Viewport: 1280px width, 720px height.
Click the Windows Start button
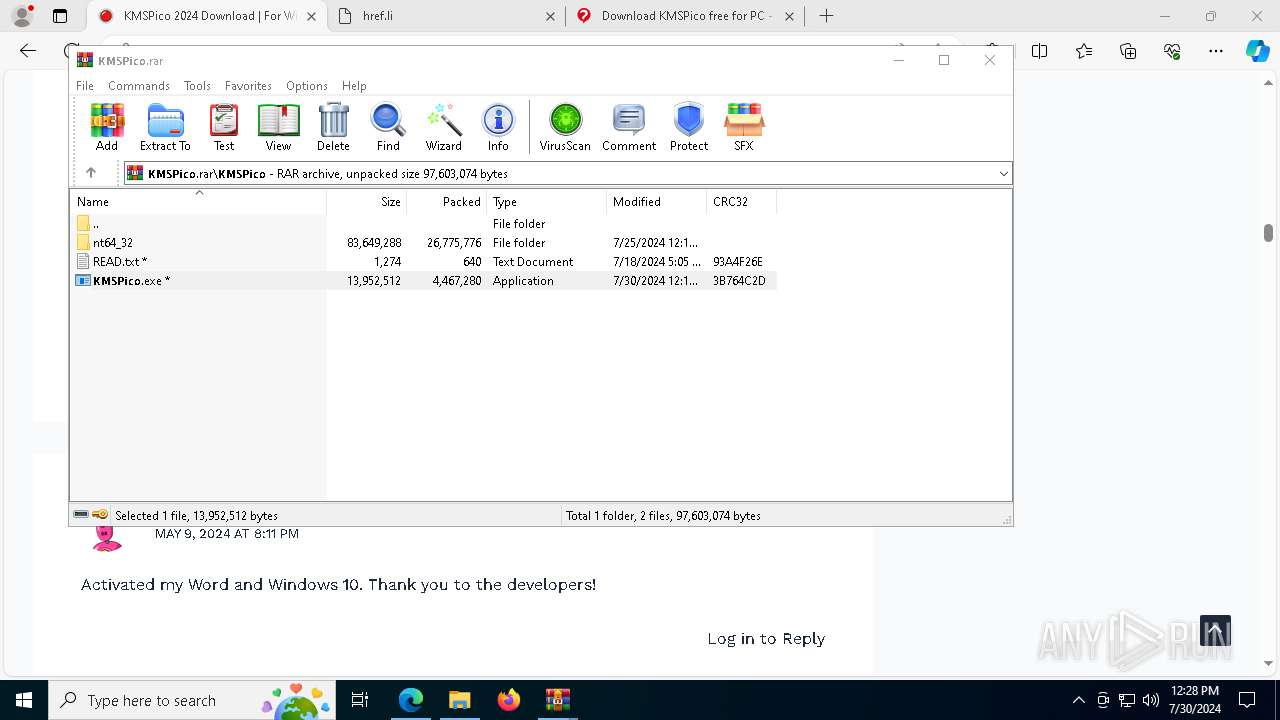[24, 700]
